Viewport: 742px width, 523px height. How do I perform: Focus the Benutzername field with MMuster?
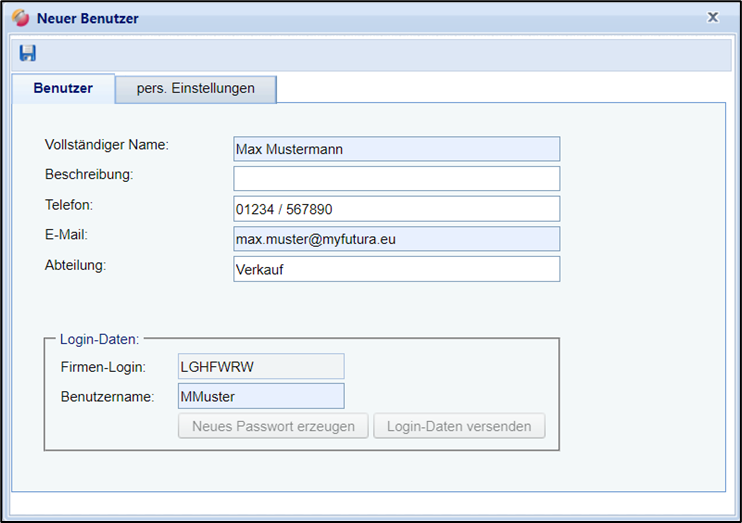[x=260, y=396]
